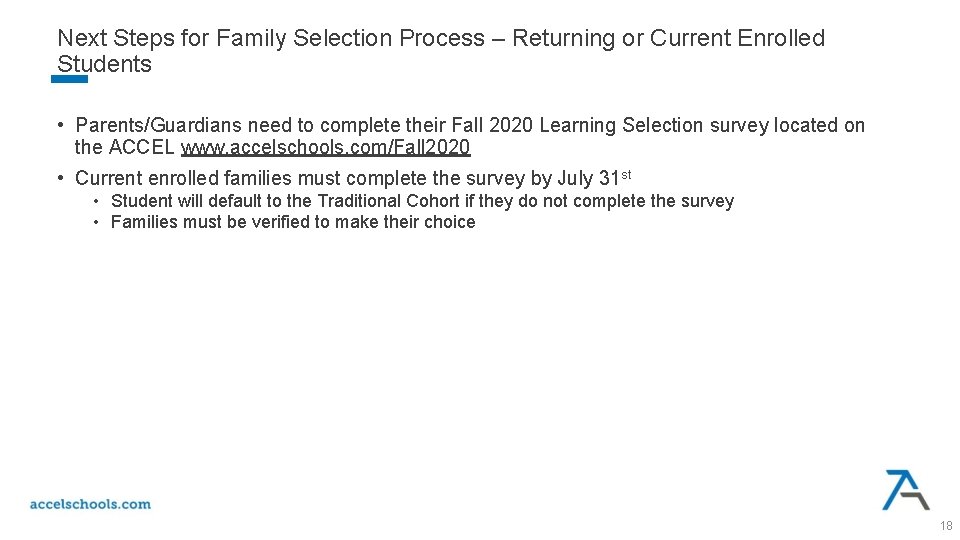
Task: Click the bullet marker before "Parents/Guardians"
Action: 61,125
